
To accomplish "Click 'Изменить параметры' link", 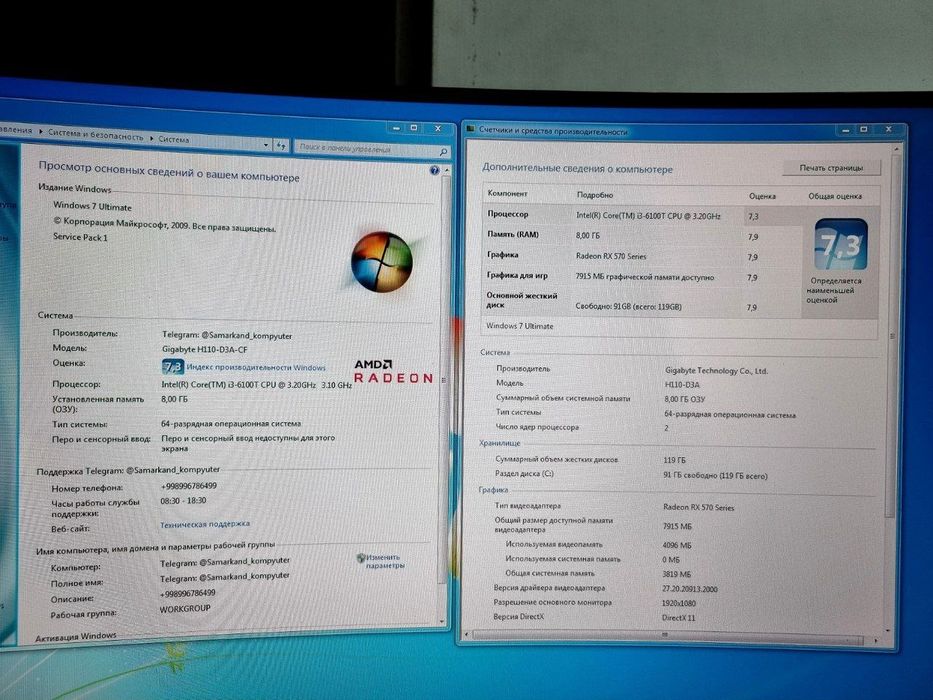I will pos(384,561).
